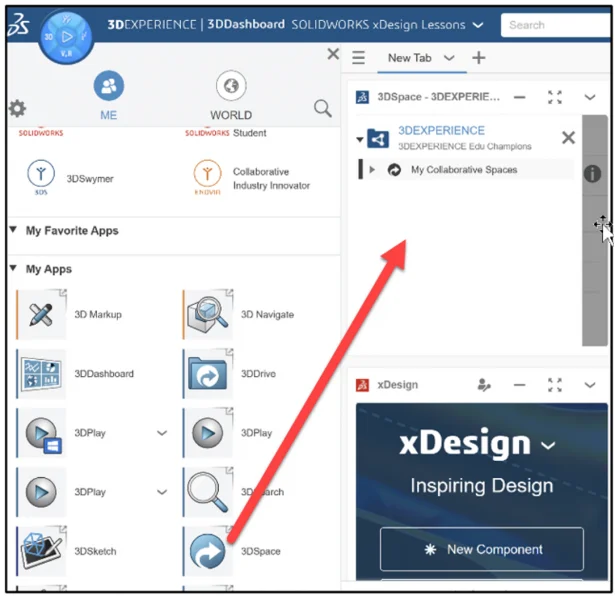Add a new dashboard tab
Viewport: 615px width, 596px height.
tap(478, 58)
